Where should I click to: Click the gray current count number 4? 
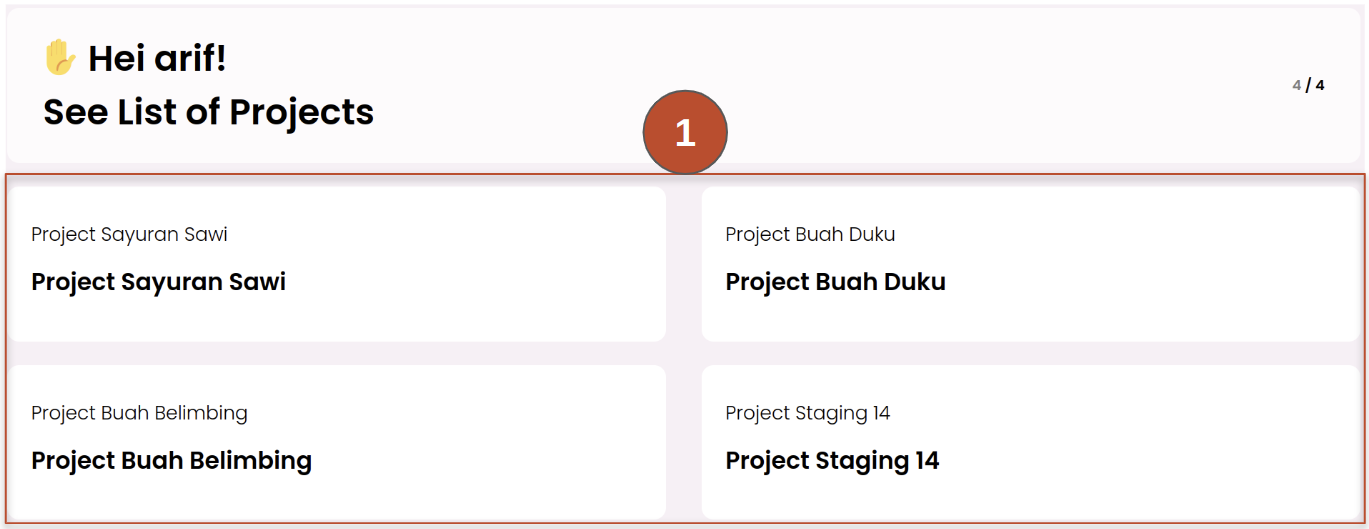pos(1297,85)
